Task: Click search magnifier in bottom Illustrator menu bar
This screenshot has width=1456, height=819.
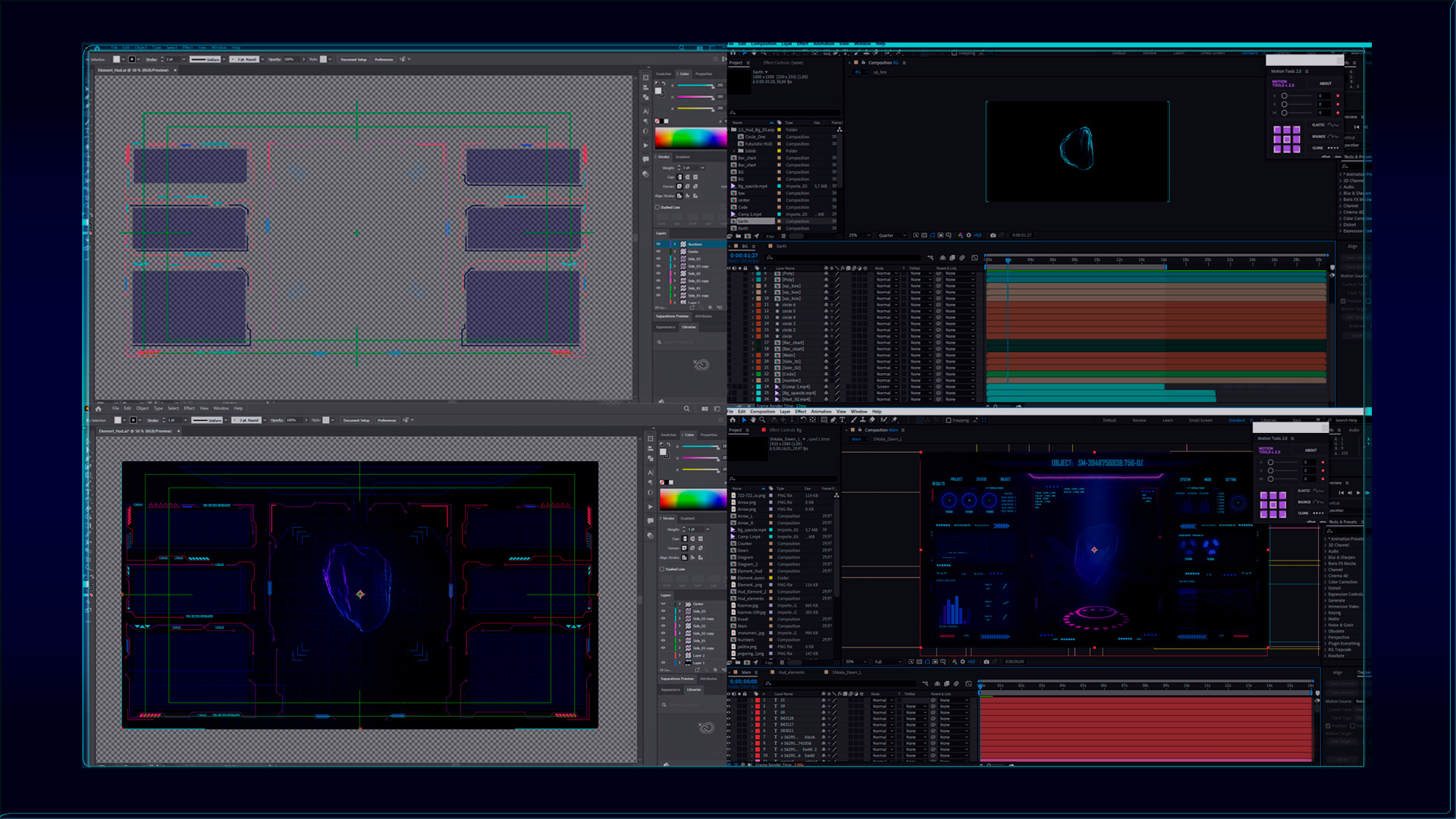Action: tap(687, 409)
